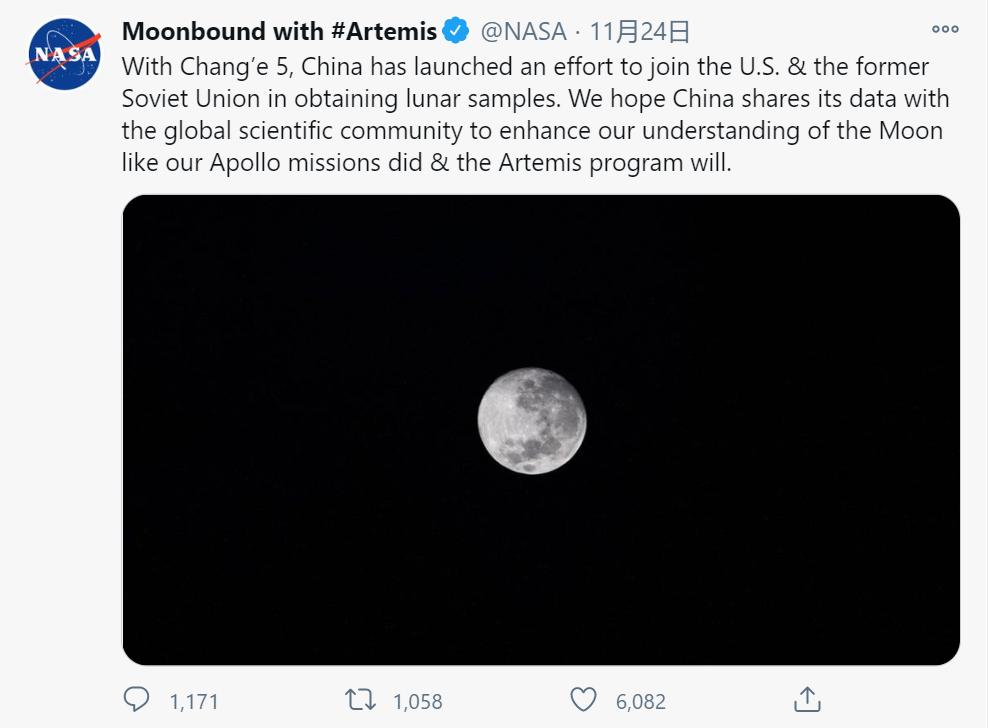Open the share icon for this tweet
The image size is (991, 728).
[807, 698]
